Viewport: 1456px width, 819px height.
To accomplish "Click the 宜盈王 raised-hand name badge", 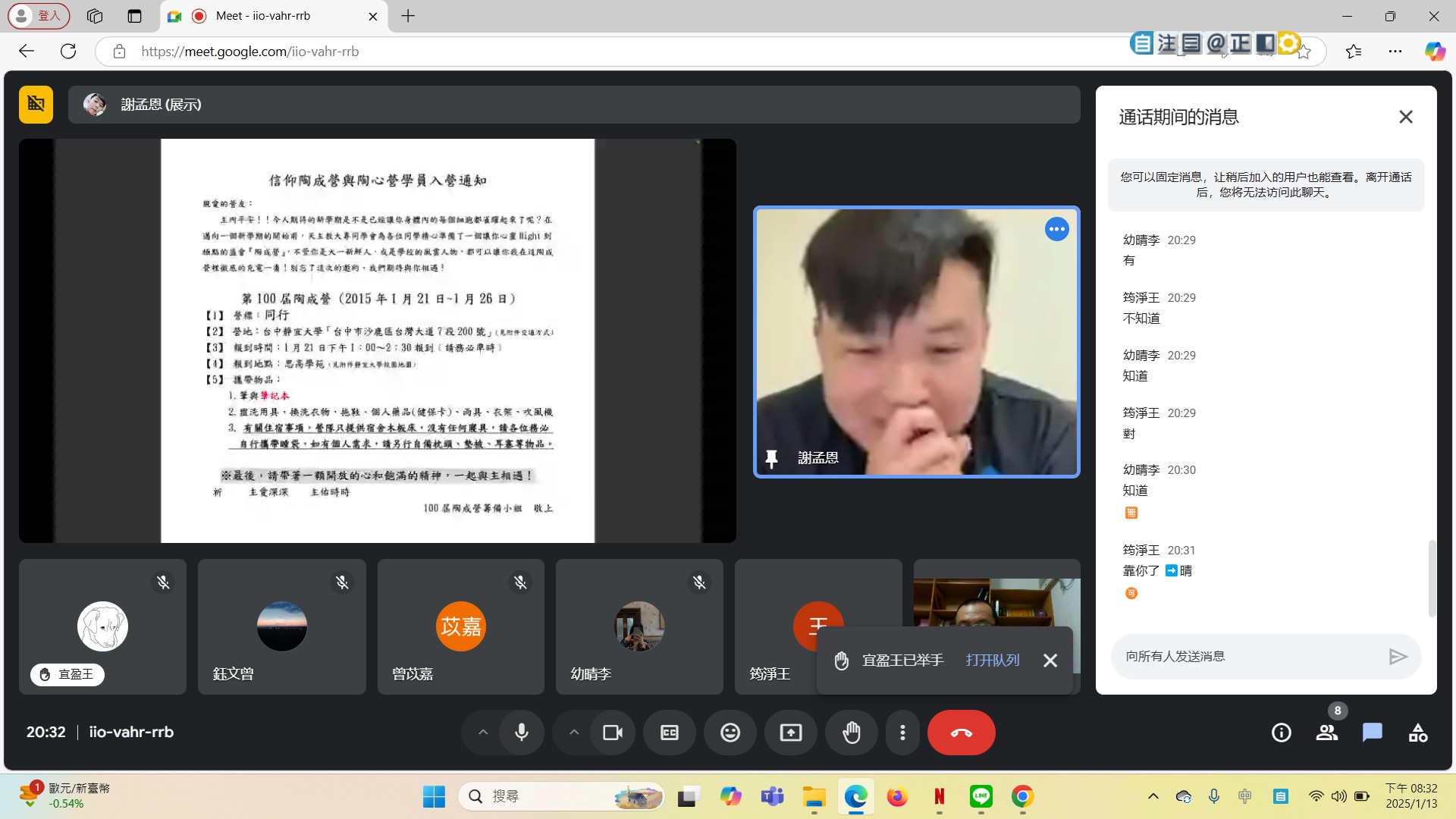I will pyautogui.click(x=67, y=674).
